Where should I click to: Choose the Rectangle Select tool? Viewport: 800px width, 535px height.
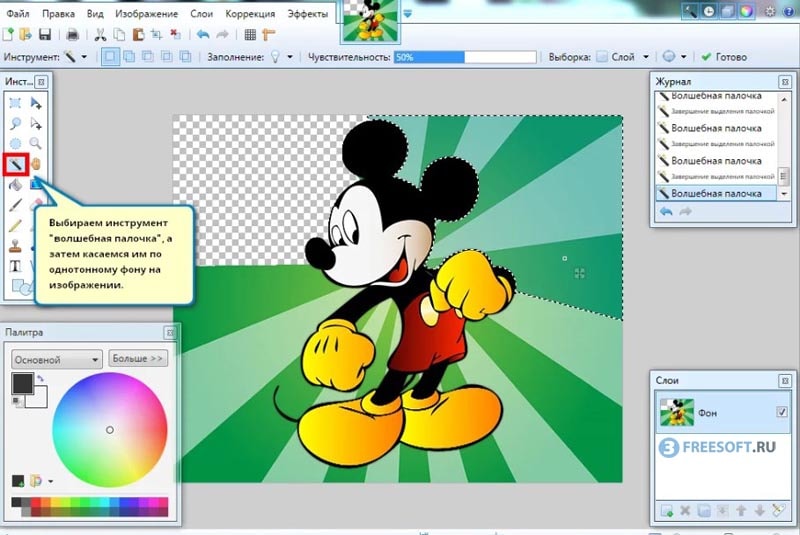click(15, 103)
